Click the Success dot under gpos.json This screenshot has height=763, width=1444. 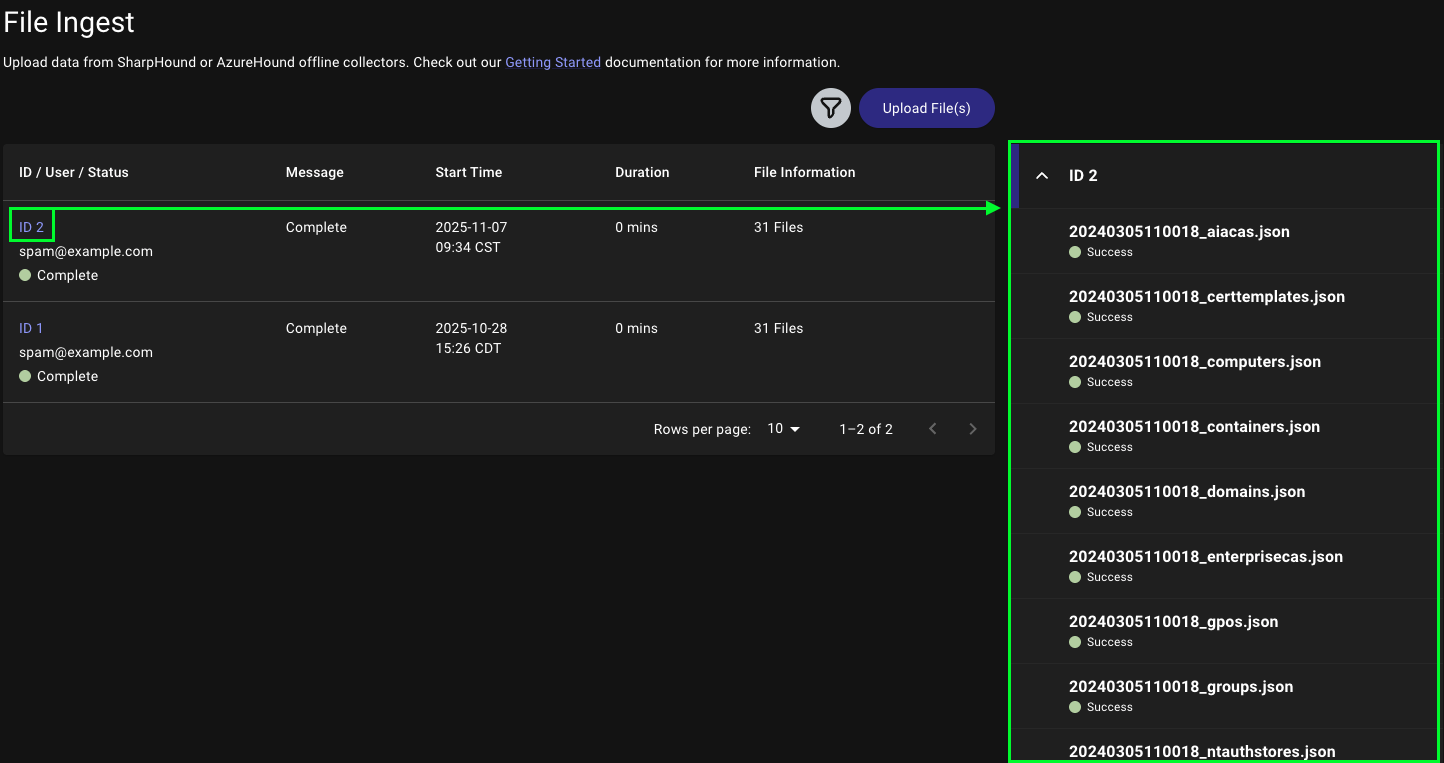pos(1075,642)
